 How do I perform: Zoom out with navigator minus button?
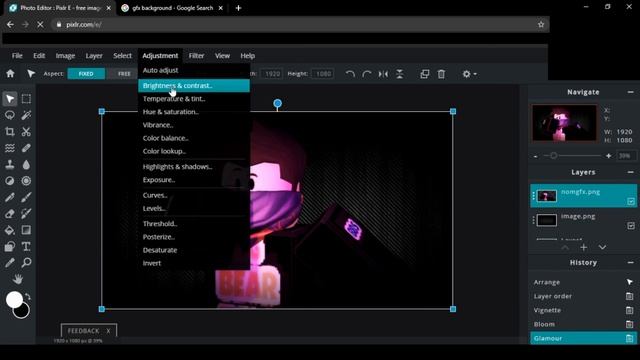pos(536,156)
